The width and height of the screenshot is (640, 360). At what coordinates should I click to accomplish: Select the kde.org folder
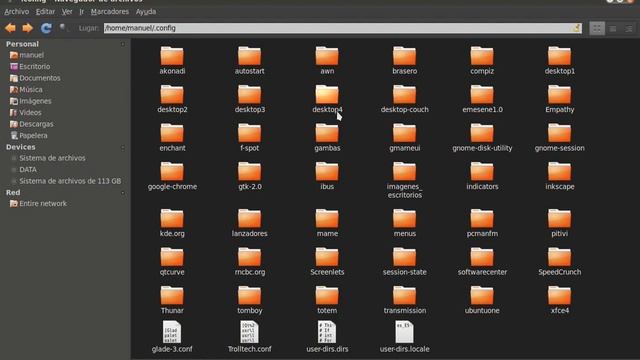(172, 223)
